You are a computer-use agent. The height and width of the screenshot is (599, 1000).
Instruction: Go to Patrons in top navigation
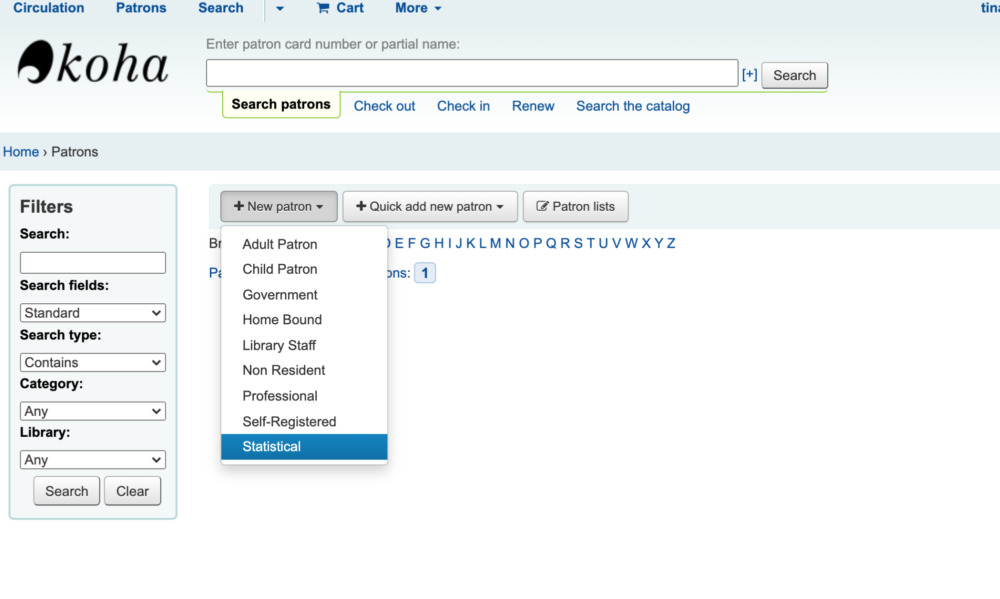click(x=141, y=8)
